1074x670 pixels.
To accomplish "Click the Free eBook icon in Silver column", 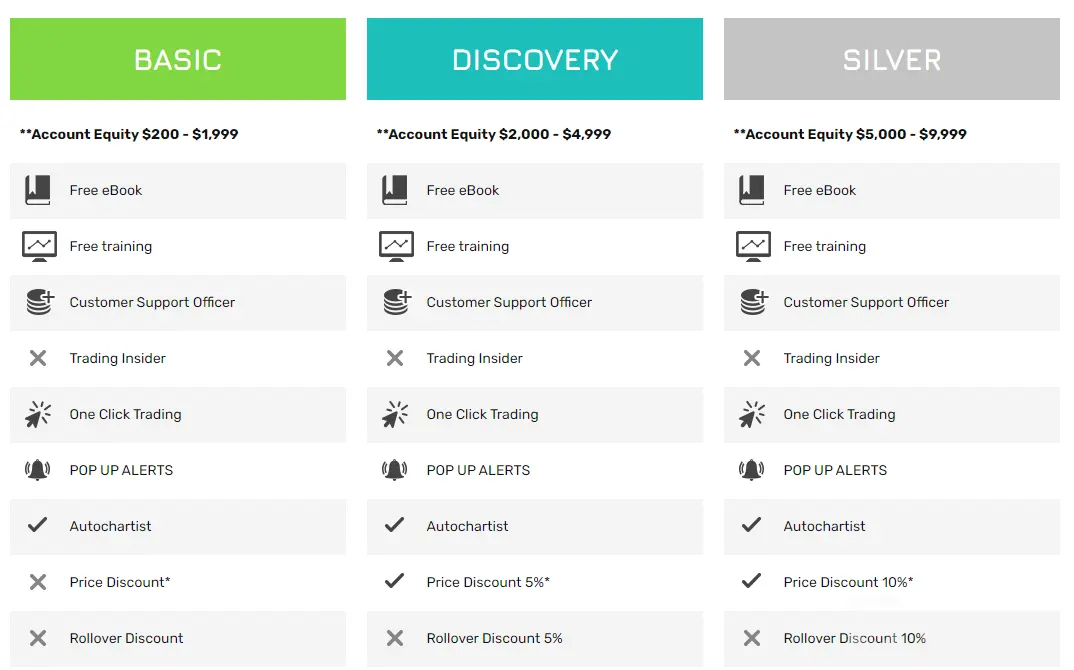I will click(752, 190).
